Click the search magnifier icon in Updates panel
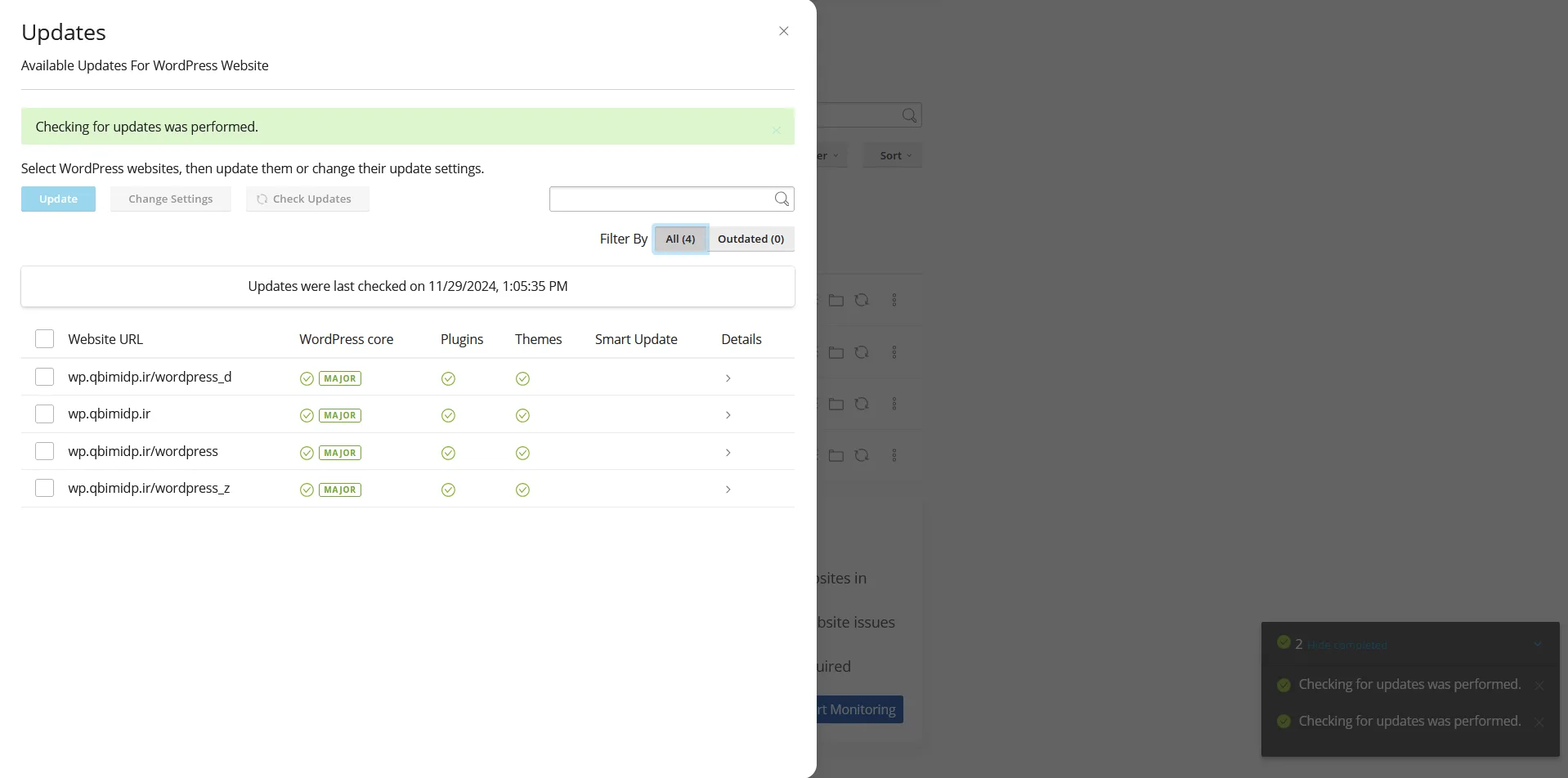Viewport: 1568px width, 778px height. 782,199
